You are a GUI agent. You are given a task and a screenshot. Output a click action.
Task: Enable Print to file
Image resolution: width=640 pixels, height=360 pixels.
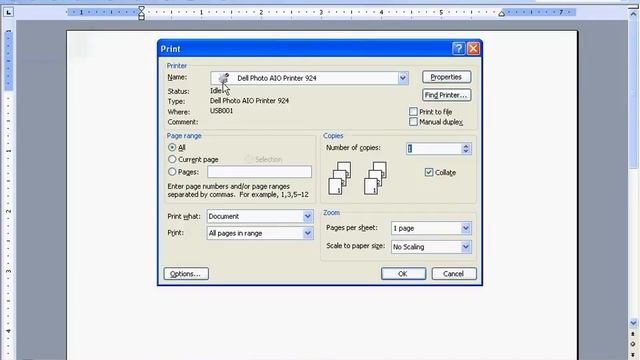click(413, 111)
